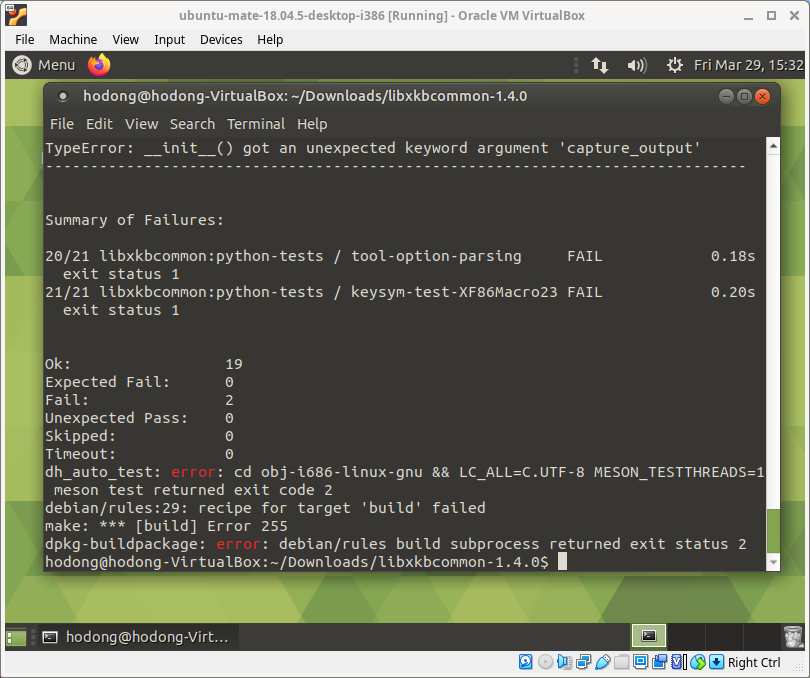
Task: Click the VirtualBox display status icon
Action: click(x=641, y=662)
